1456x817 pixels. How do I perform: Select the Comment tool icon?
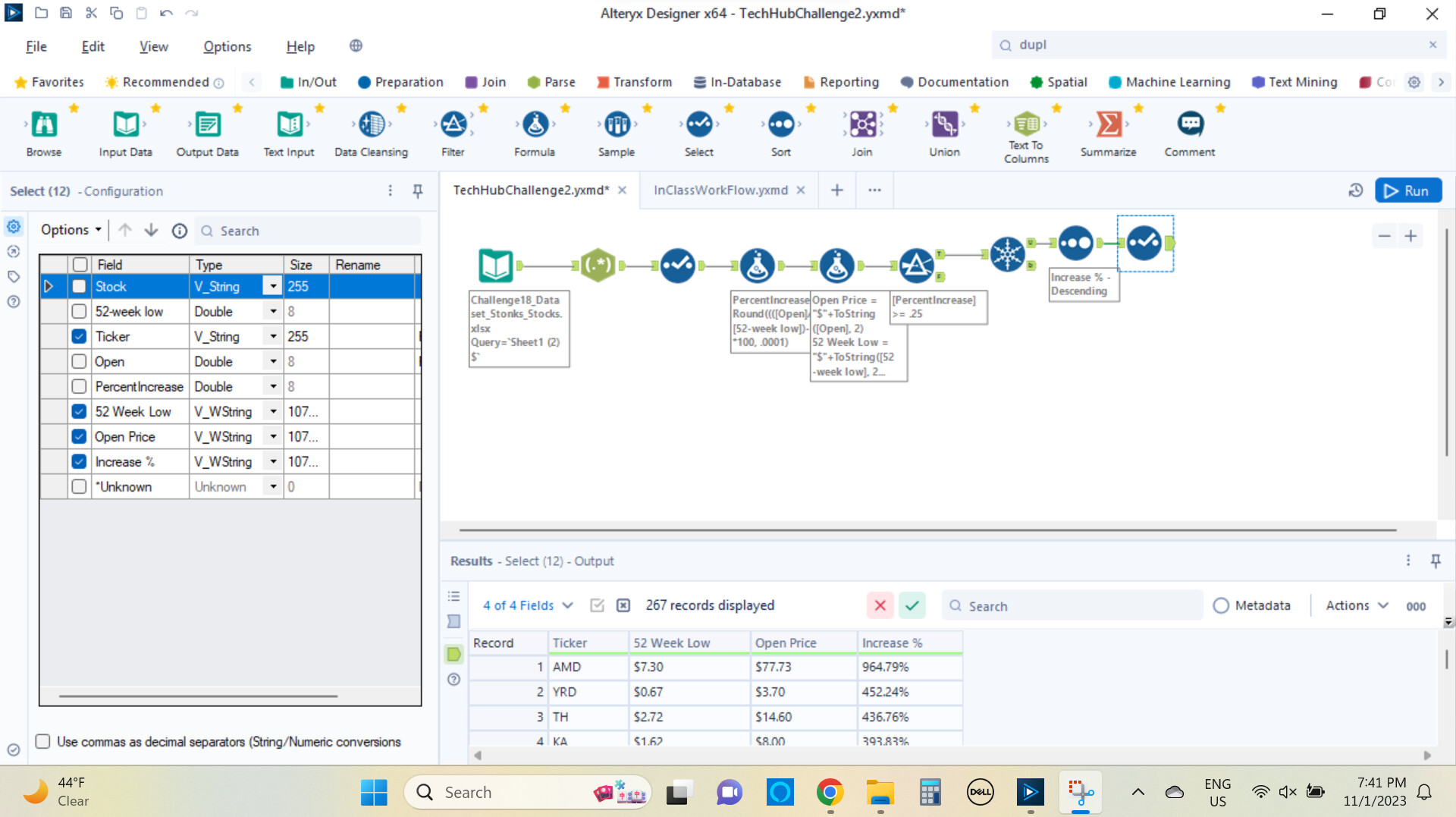(x=1190, y=124)
